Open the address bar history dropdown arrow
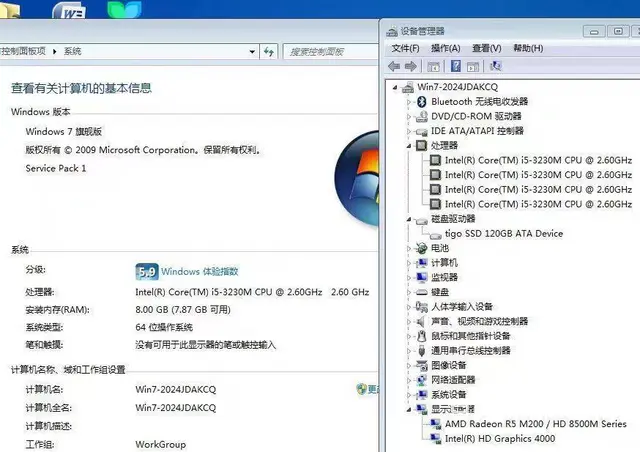Image resolution: width=640 pixels, height=452 pixels. 252,52
